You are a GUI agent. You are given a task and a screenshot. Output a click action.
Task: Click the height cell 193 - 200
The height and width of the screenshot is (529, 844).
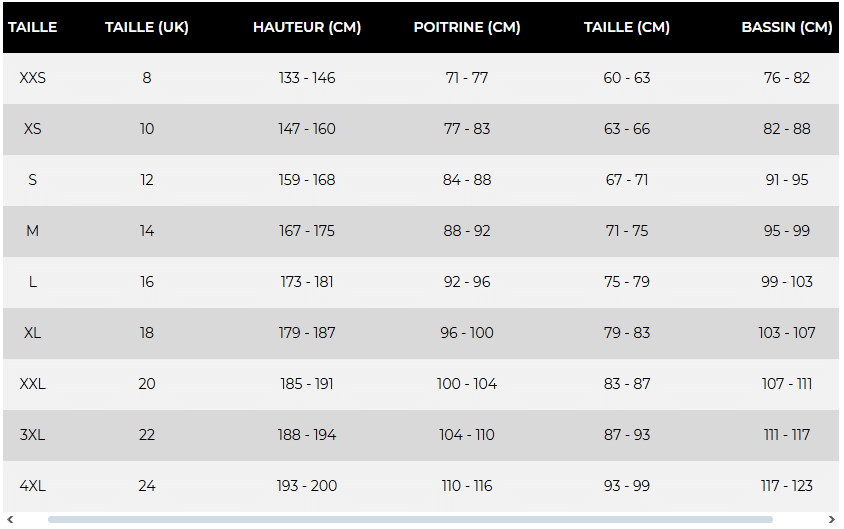coord(307,486)
